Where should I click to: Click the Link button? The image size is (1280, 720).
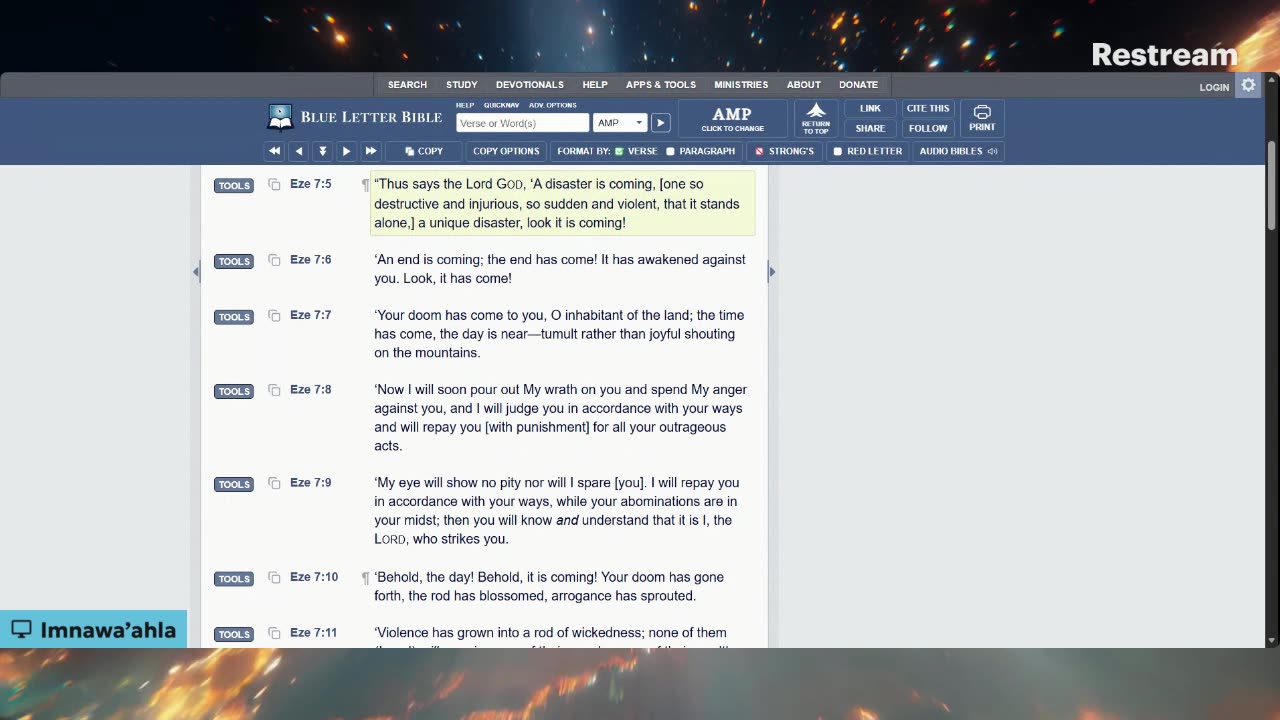[x=870, y=108]
